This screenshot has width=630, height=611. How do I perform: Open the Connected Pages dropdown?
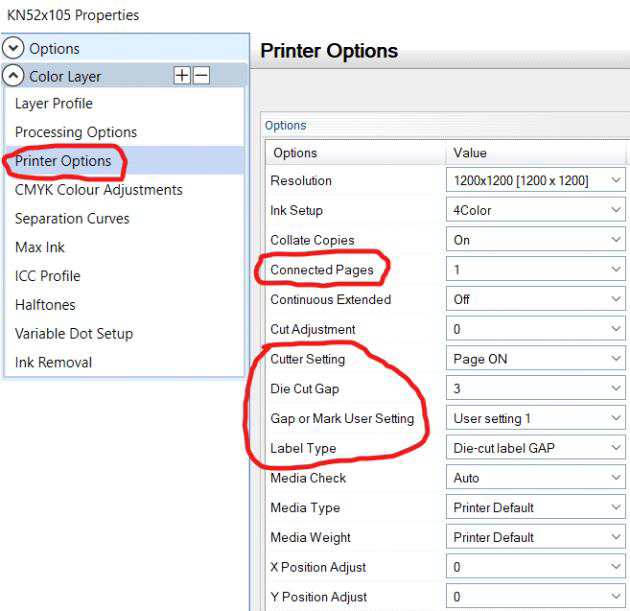point(536,269)
